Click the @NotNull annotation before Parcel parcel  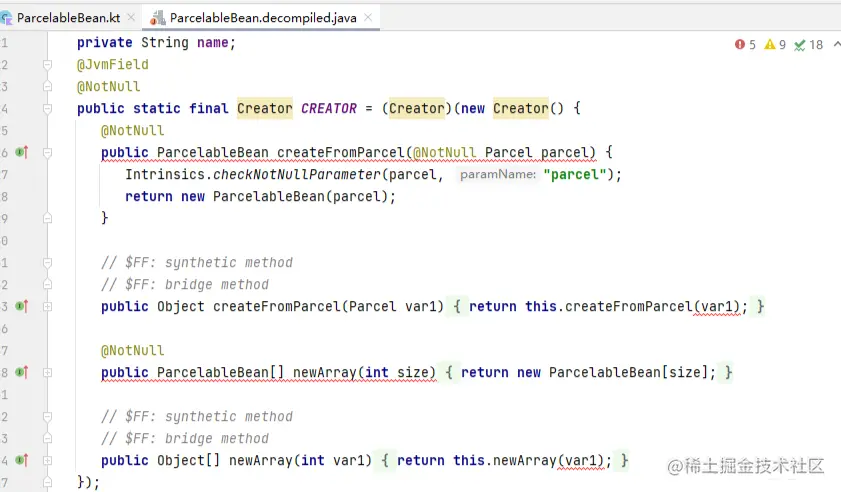click(444, 153)
